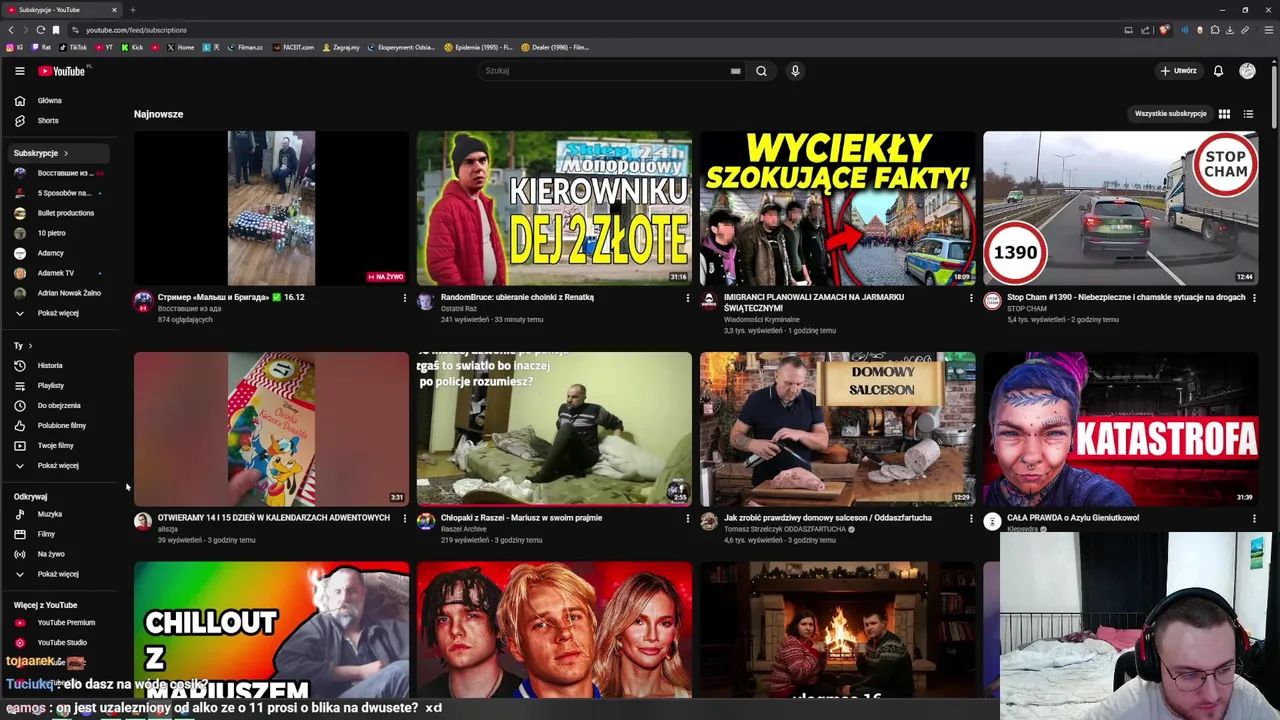Image resolution: width=1280 pixels, height=720 pixels.
Task: Click the bookmark icon in the address bar
Action: pos(56,30)
